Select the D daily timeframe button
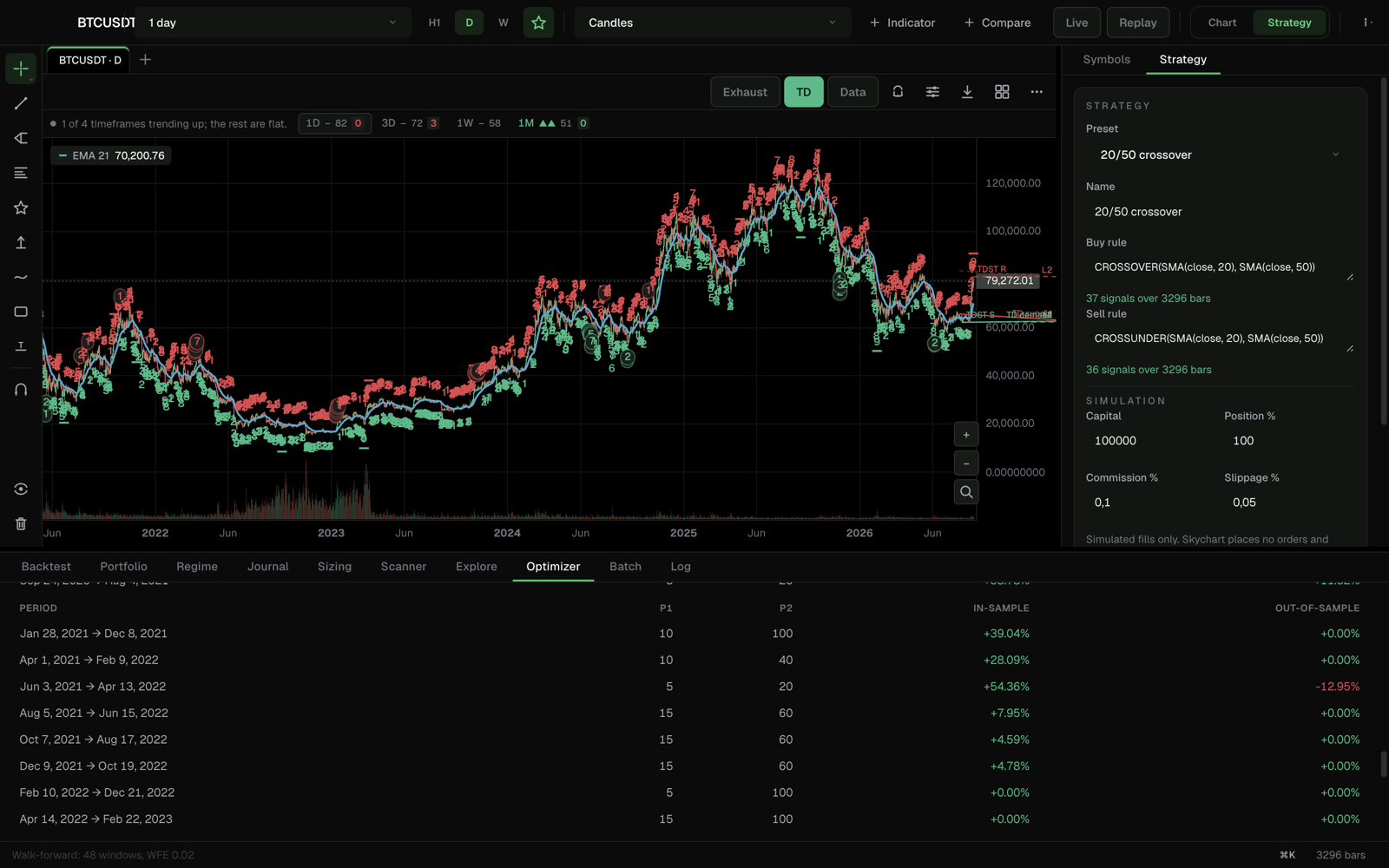The width and height of the screenshot is (1389, 868). coord(469,23)
